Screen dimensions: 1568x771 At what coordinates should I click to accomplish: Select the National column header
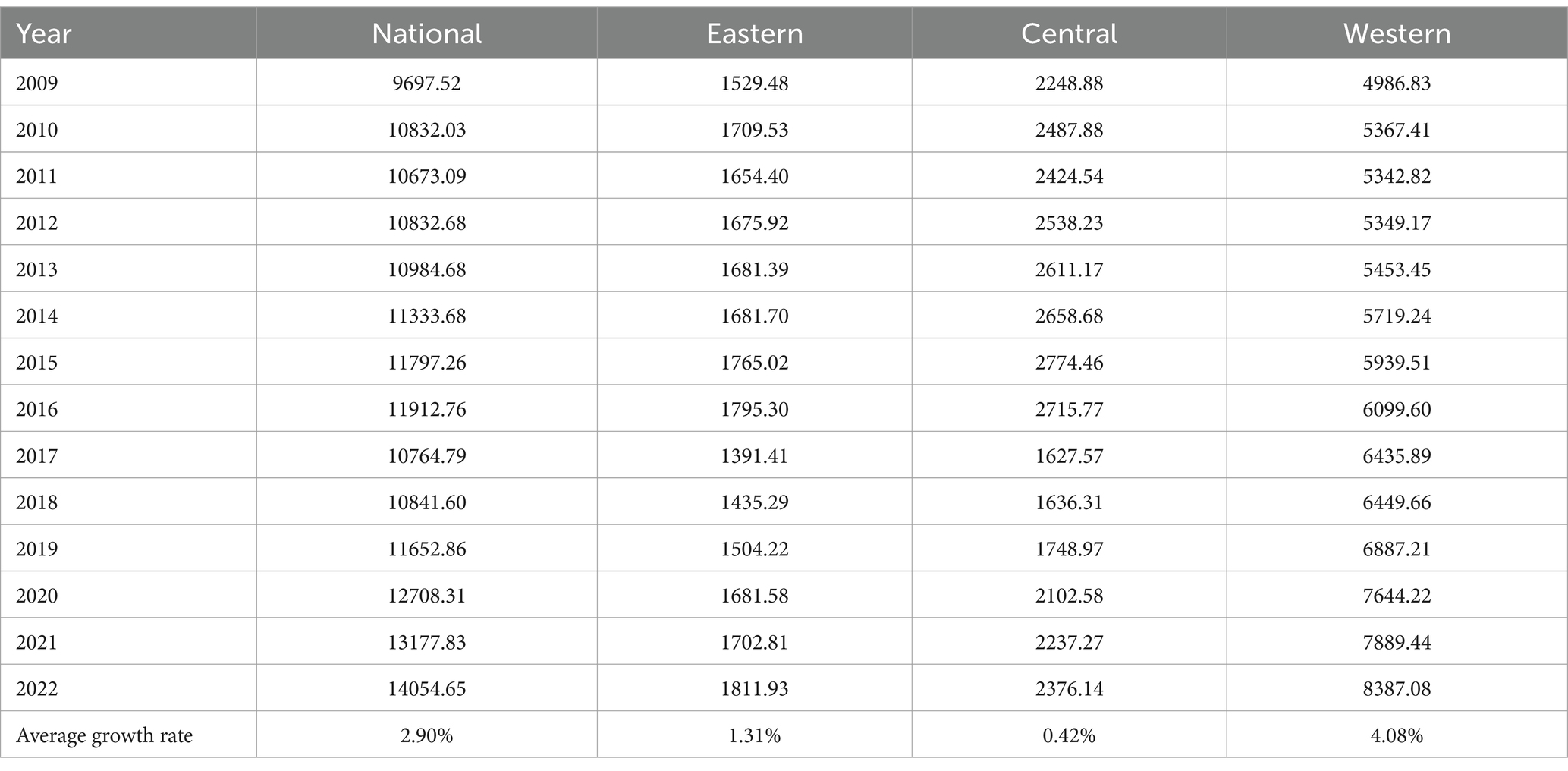coord(427,33)
